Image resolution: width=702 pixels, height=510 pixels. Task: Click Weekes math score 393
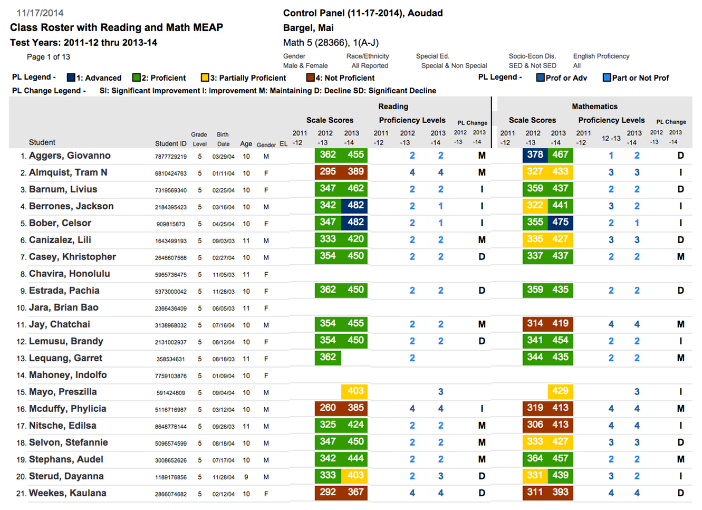point(561,493)
